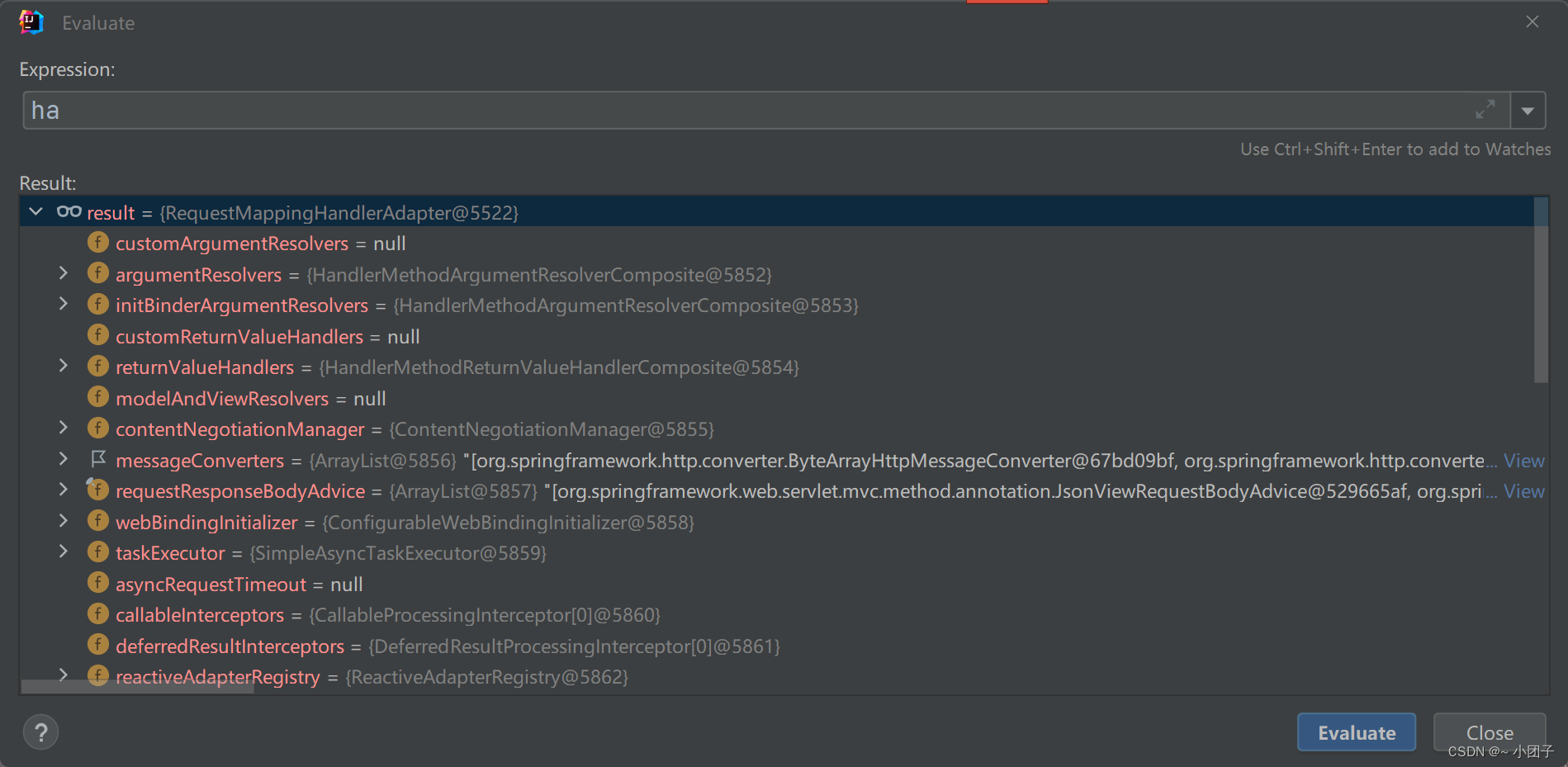The height and width of the screenshot is (767, 1568).
Task: Expand the reactiveAdapterRegistry node
Action: (x=64, y=675)
